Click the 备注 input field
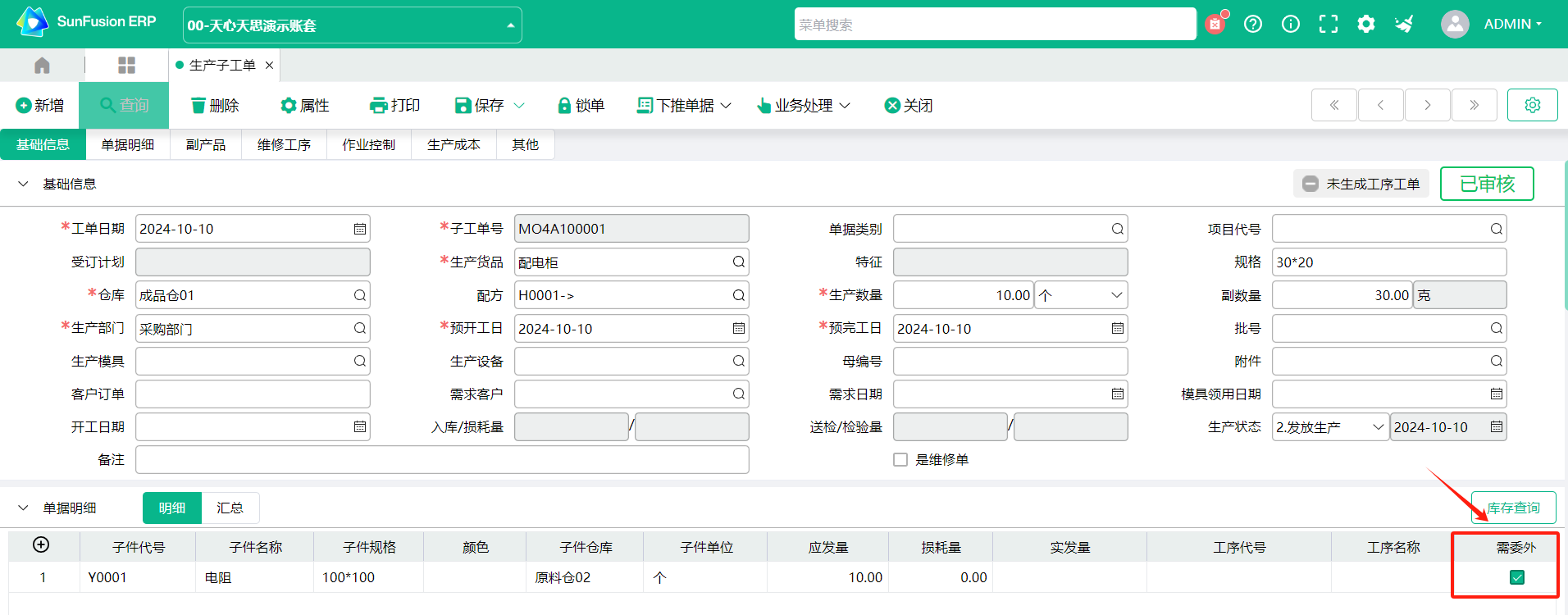Screen dimensions: 1568x615 point(442,460)
